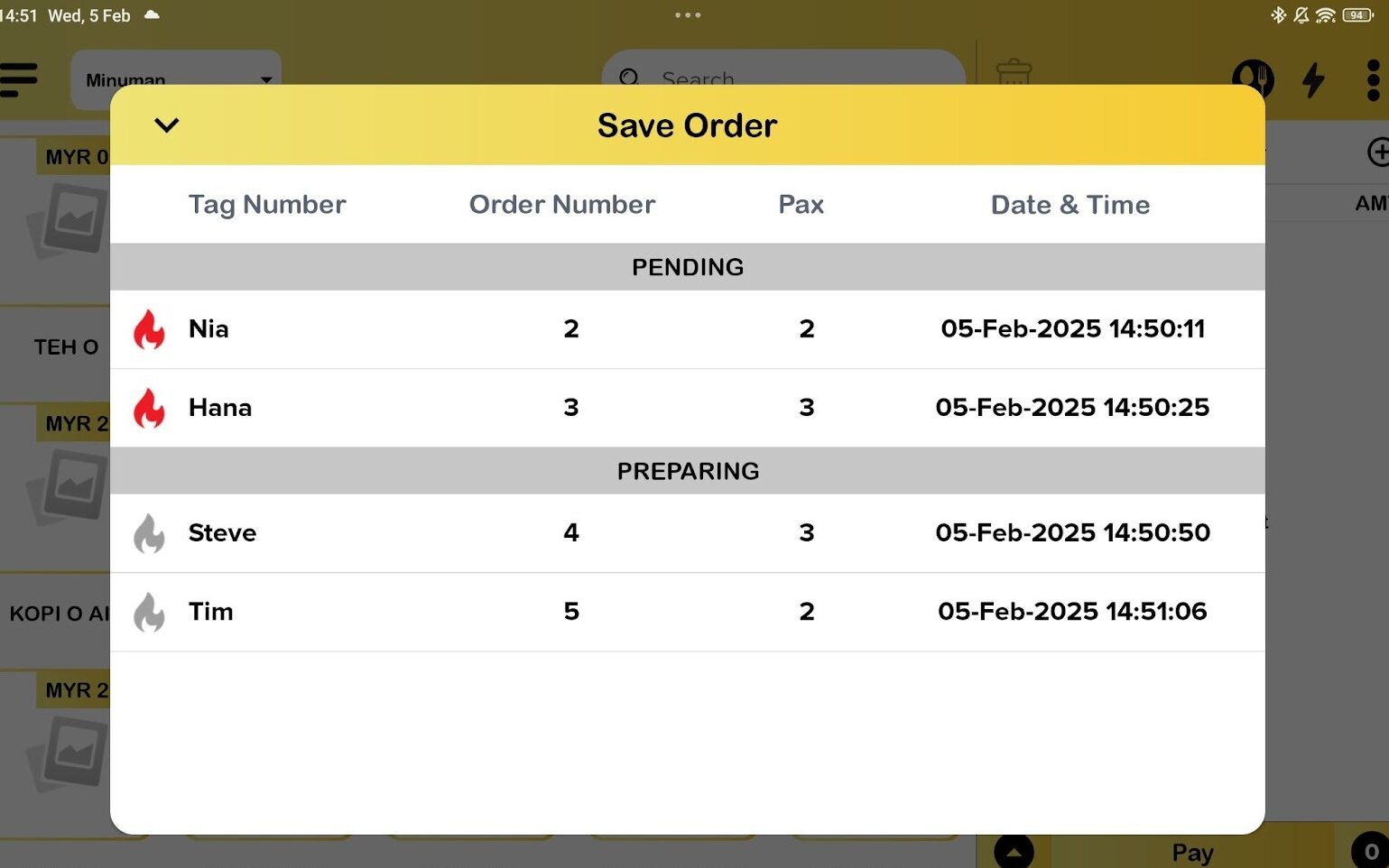Open the hamburger menu icon
The image size is (1389, 868).
[19, 79]
